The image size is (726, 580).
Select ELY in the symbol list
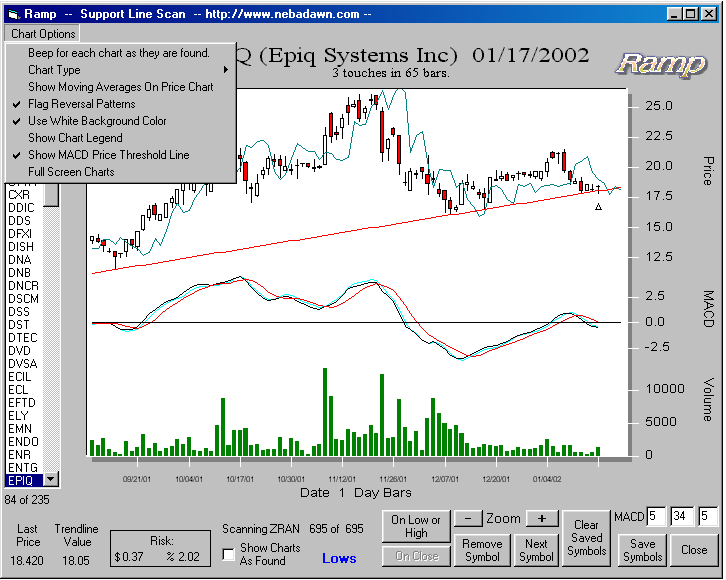[24, 416]
